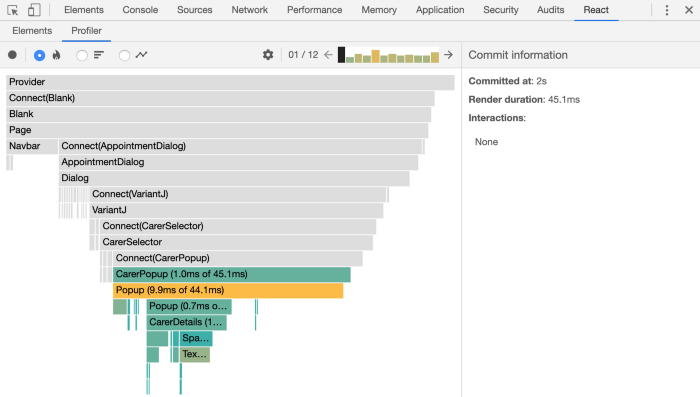
Task: Toggle the device toolbar icon
Action: click(34, 10)
